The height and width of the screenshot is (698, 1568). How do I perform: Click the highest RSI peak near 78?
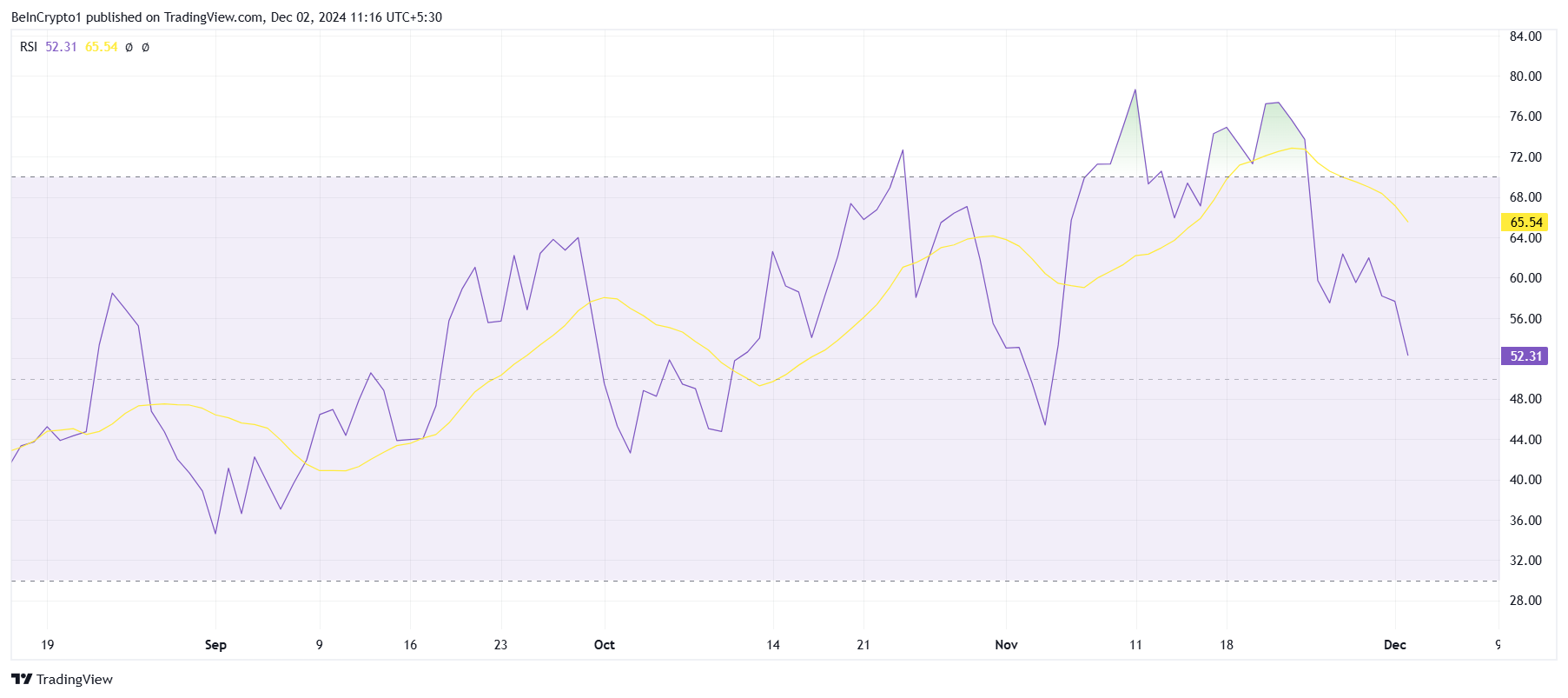tap(1135, 90)
